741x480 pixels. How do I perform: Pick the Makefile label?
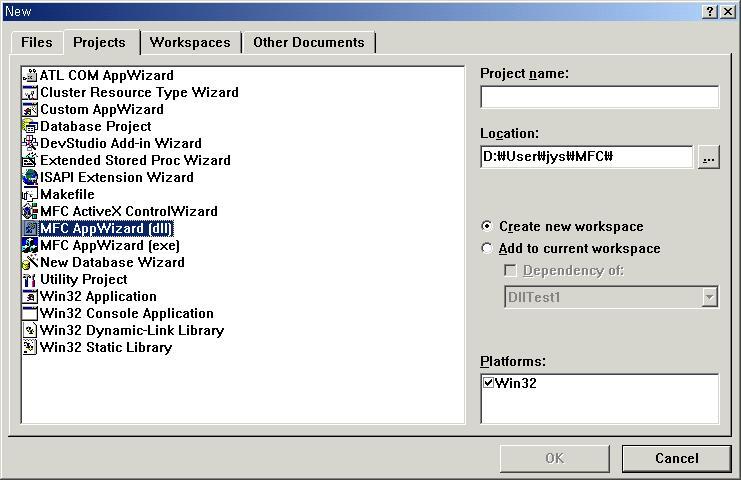[68, 194]
